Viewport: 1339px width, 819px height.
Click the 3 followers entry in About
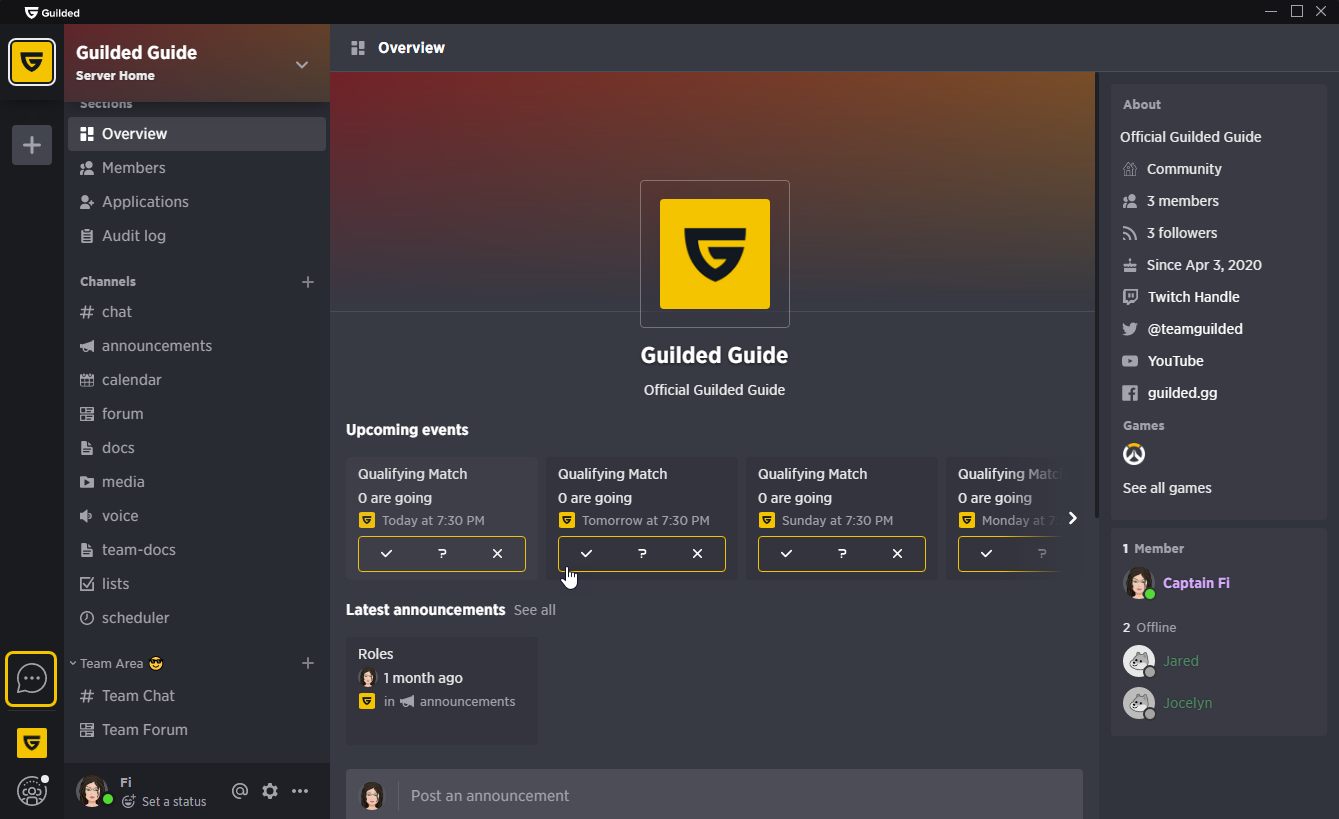click(x=1182, y=233)
